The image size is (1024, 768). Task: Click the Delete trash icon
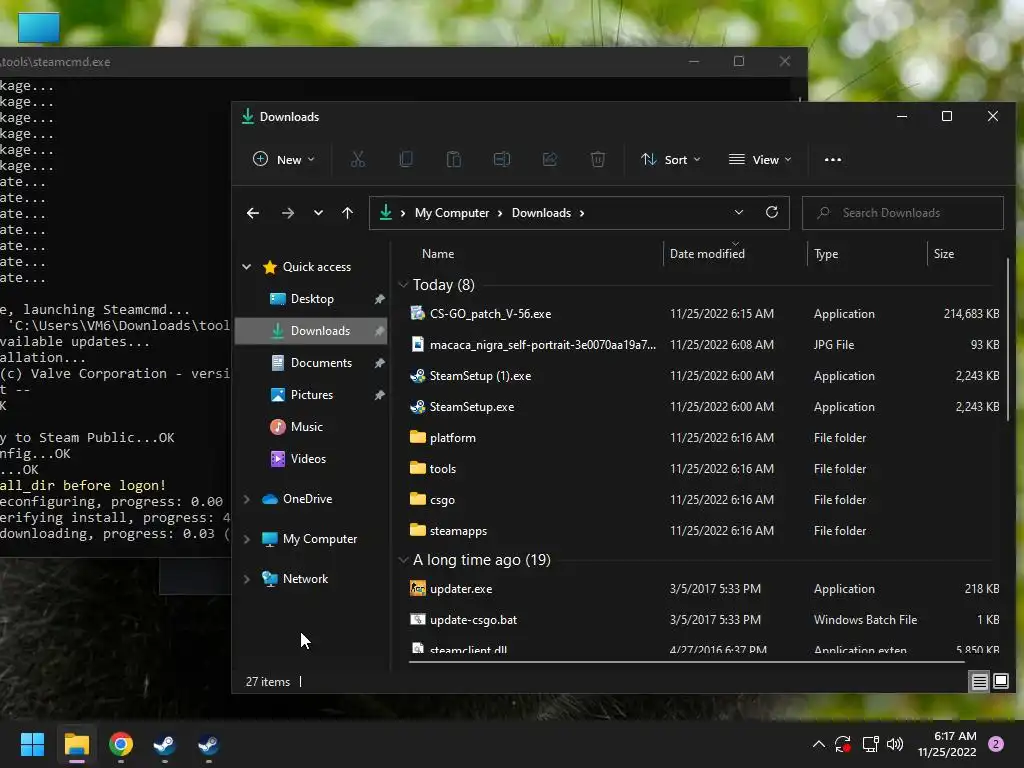(x=598, y=159)
